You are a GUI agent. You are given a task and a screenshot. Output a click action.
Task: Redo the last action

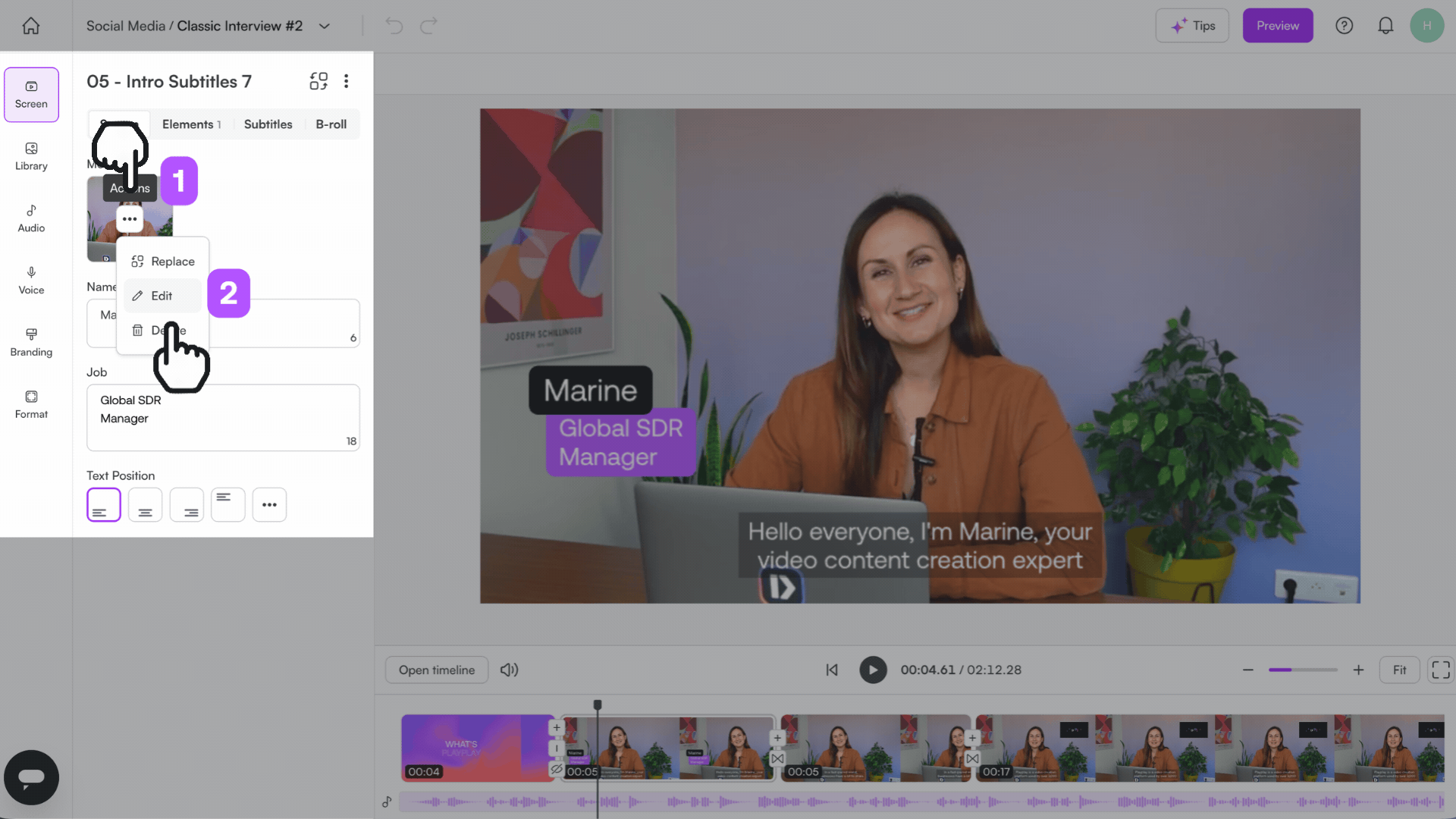pyautogui.click(x=429, y=26)
